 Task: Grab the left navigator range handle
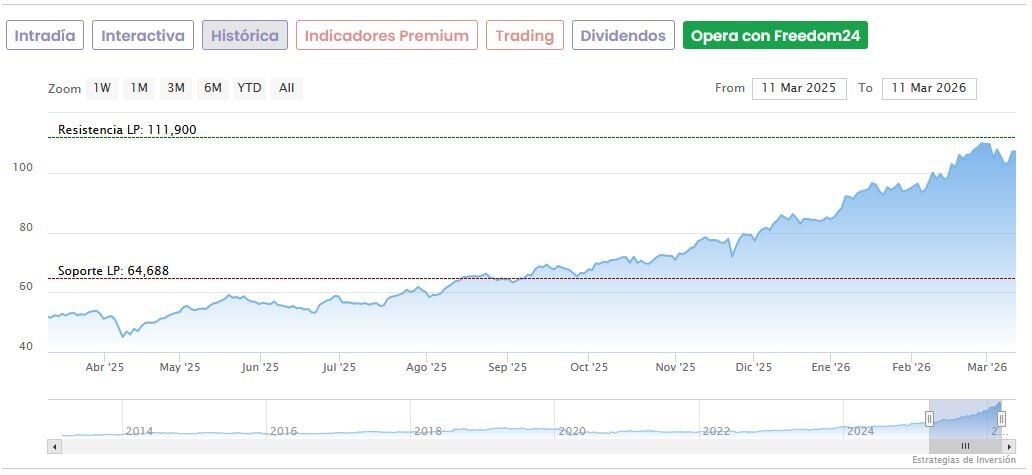930,418
